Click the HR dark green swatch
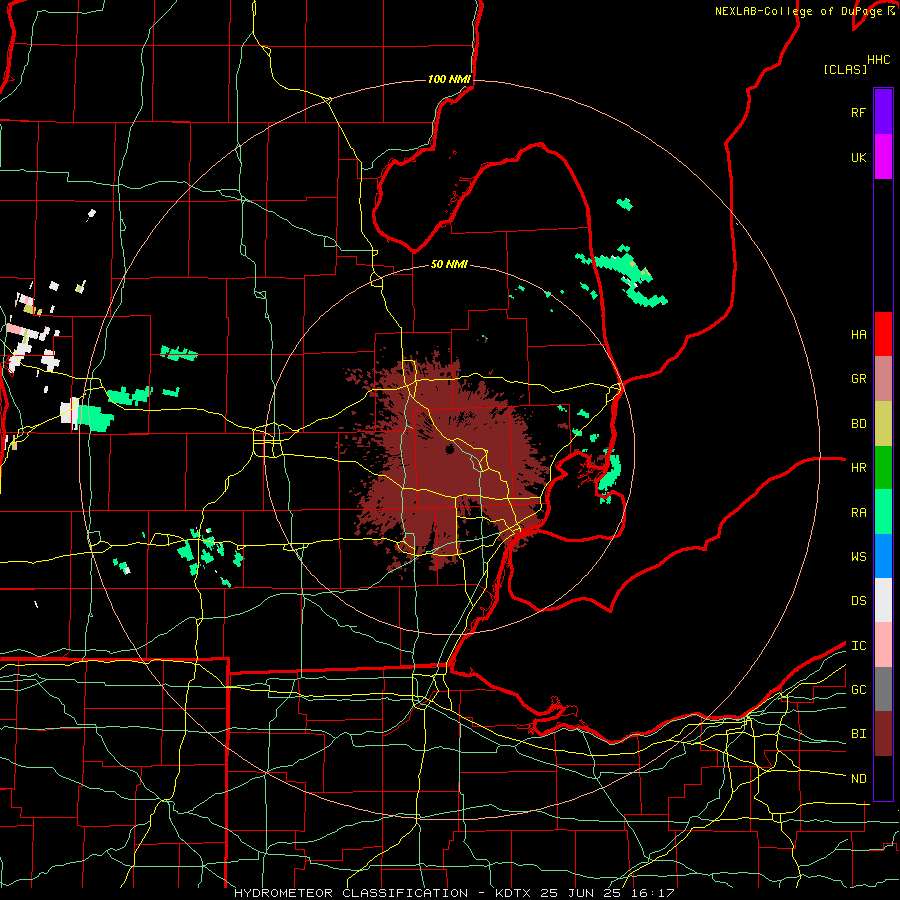 point(883,468)
